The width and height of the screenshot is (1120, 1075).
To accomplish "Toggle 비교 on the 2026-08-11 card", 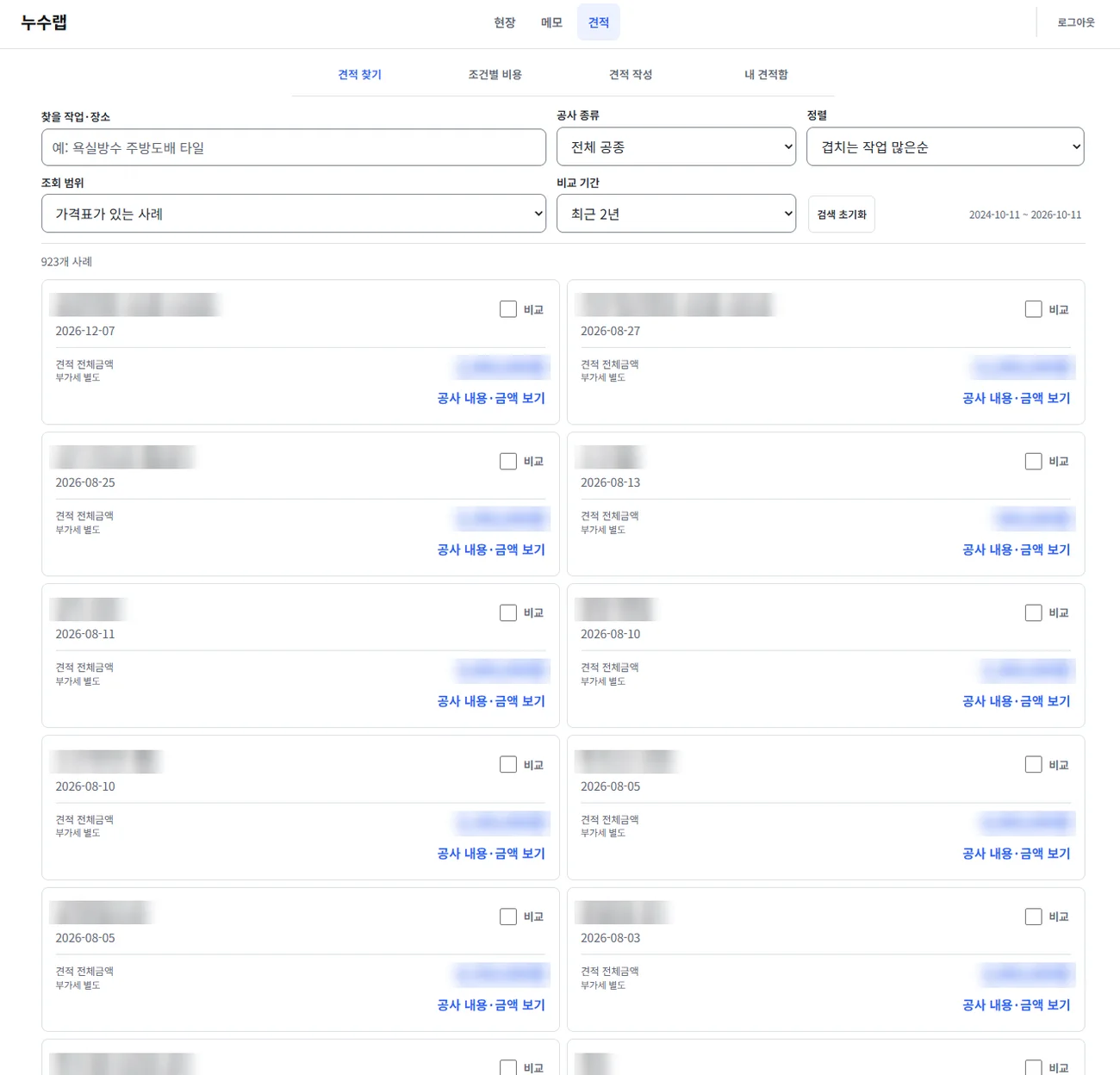I will pyautogui.click(x=508, y=613).
